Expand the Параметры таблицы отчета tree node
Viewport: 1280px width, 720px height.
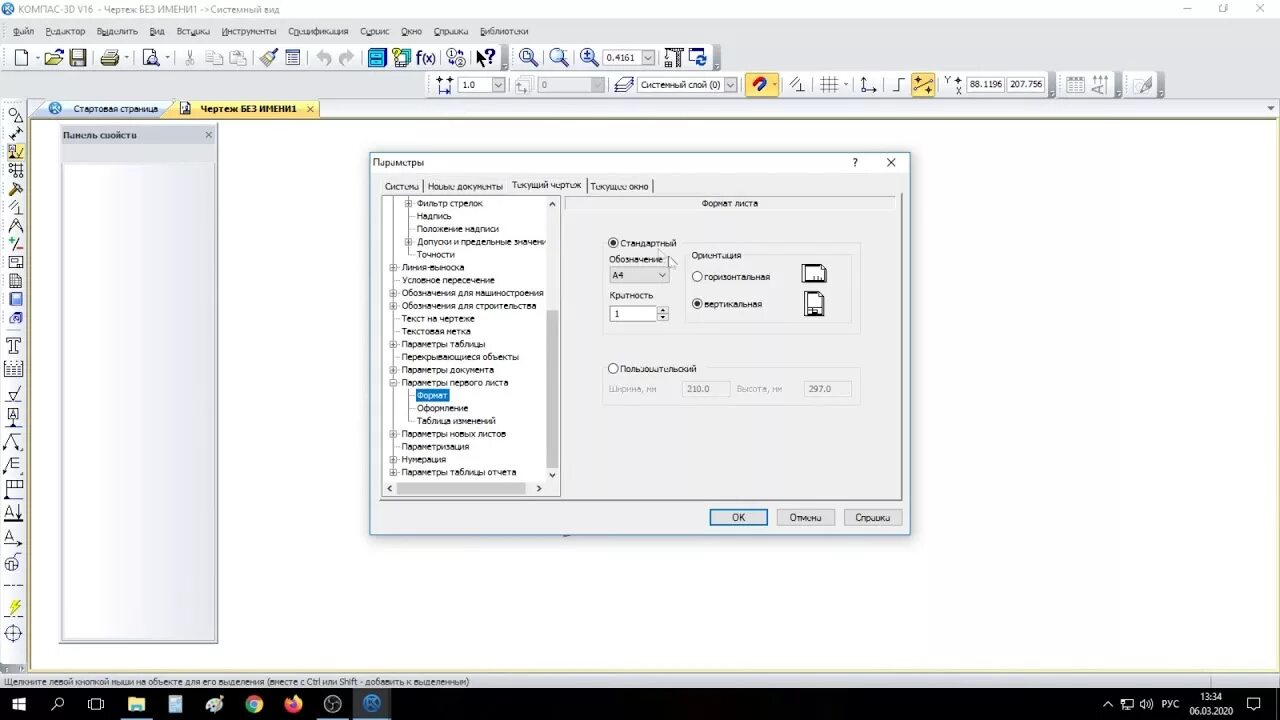point(393,472)
